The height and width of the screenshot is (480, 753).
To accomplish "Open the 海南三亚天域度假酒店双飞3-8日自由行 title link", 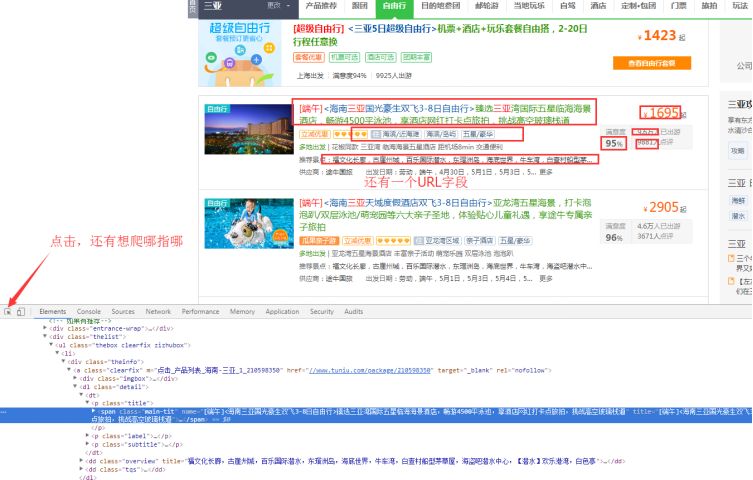I will (x=445, y=215).
